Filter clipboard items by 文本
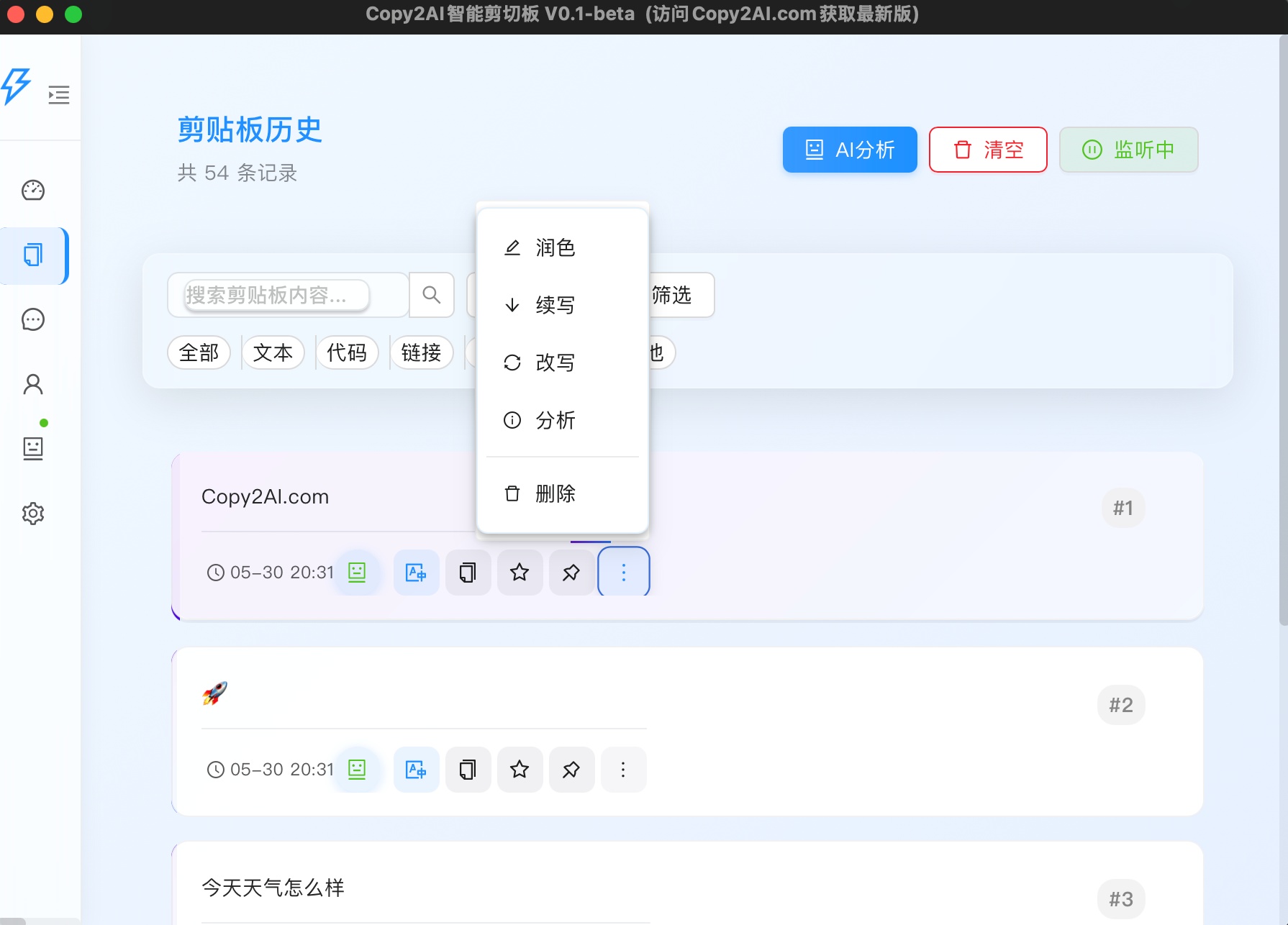This screenshot has height=925, width=1288. 273,352
